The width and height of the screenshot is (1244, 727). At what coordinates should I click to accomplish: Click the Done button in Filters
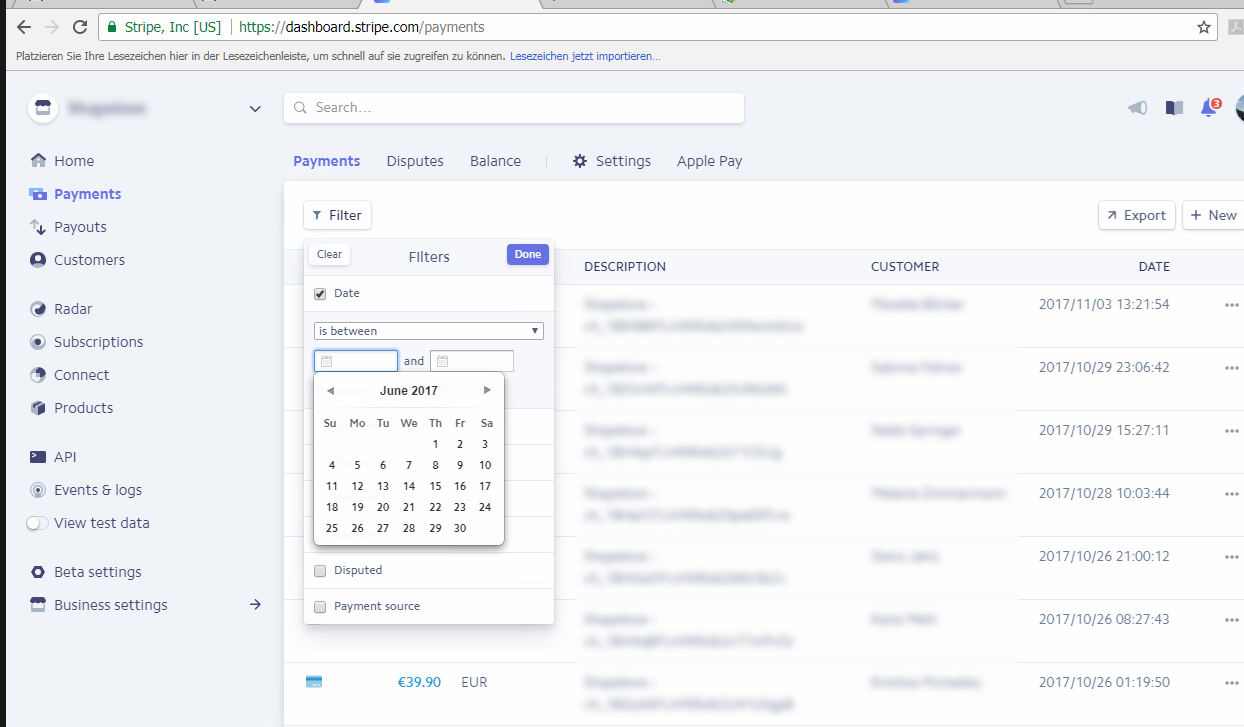coord(527,255)
